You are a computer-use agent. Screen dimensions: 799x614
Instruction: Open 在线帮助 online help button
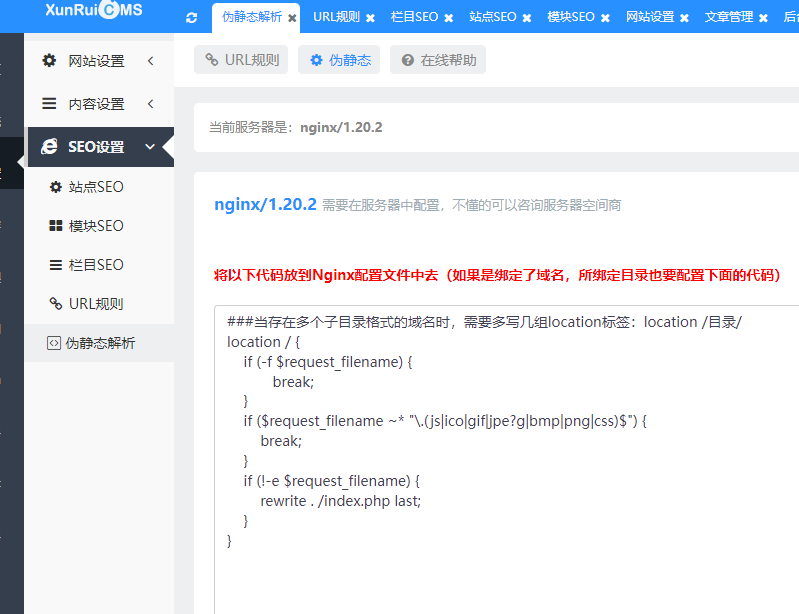(438, 60)
